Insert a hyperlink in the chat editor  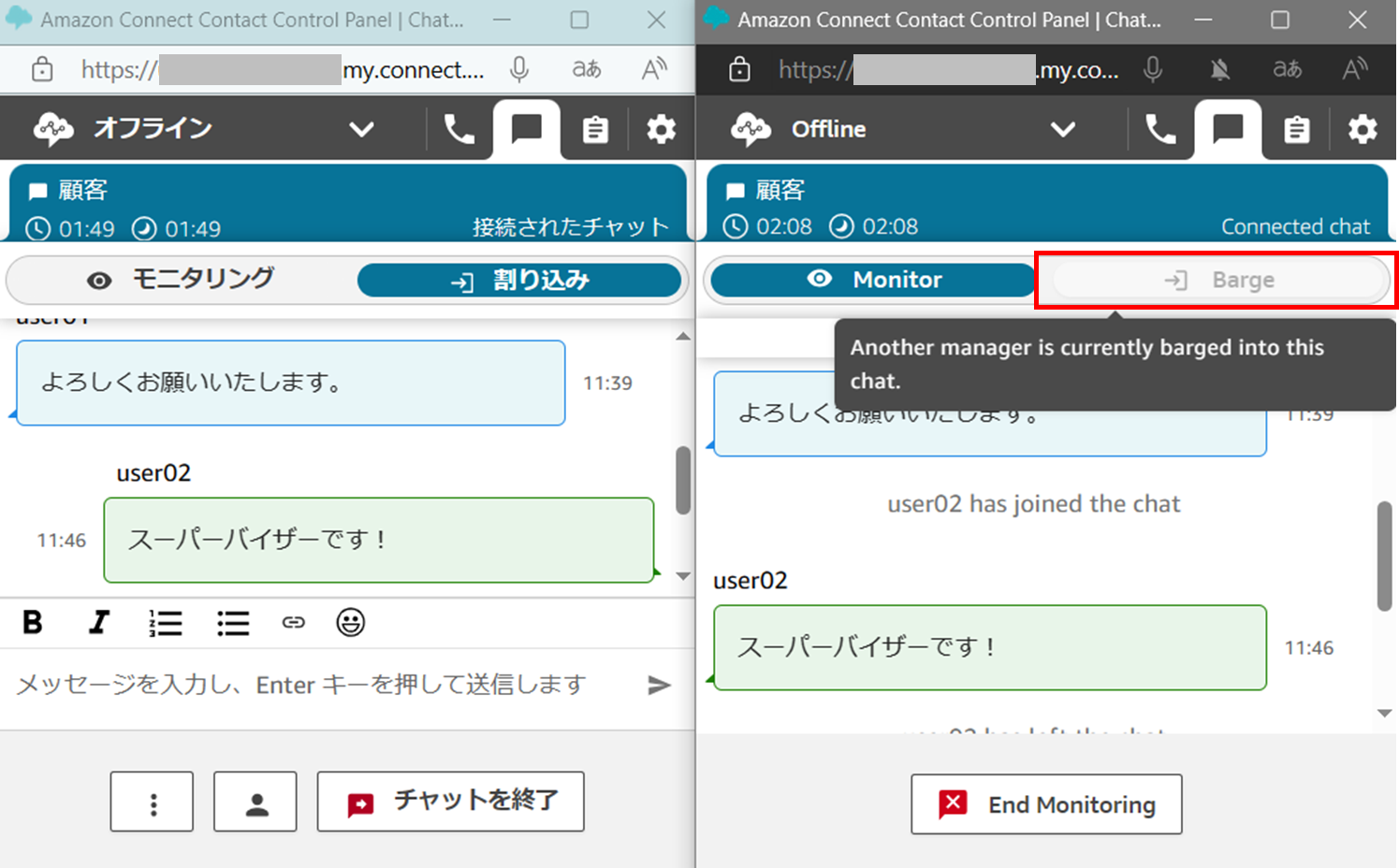tap(294, 622)
